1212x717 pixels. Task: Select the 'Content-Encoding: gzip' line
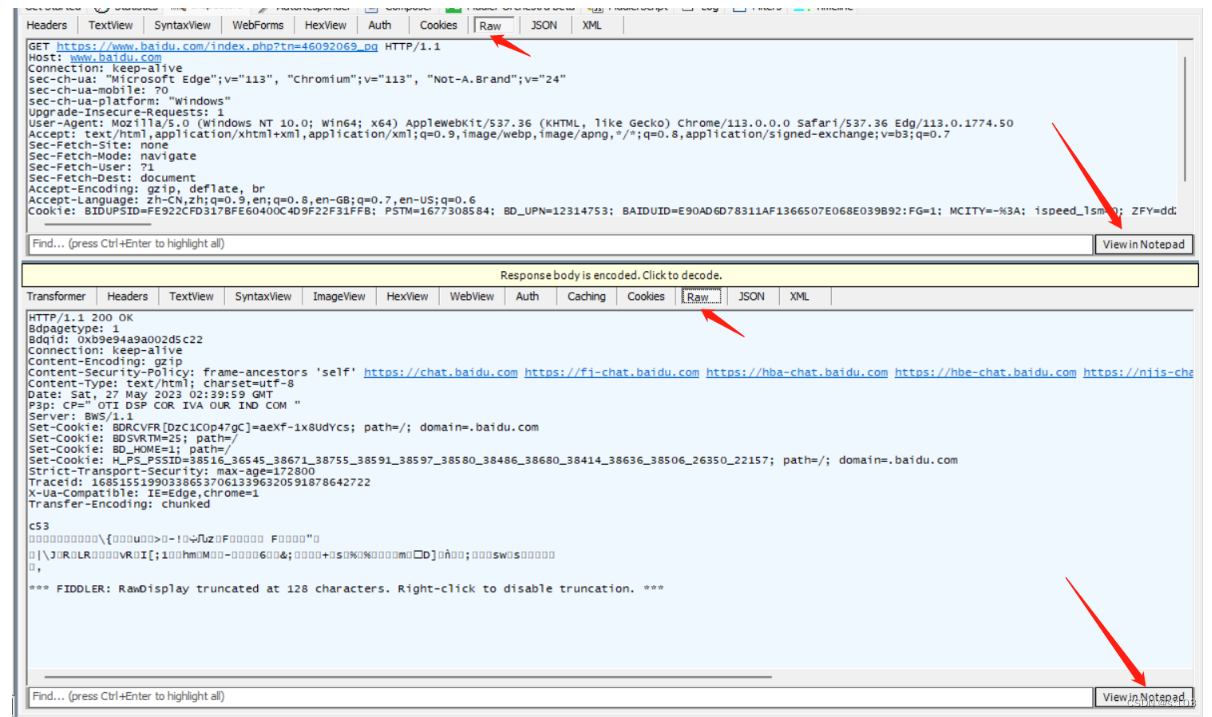[105, 361]
